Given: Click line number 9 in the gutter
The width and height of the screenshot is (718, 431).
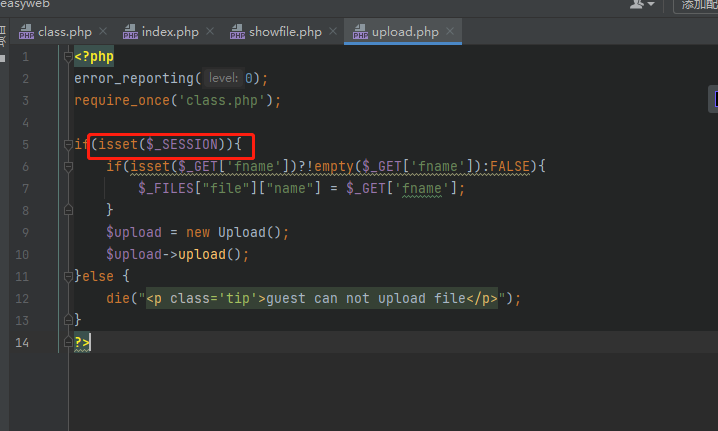Looking at the screenshot, I should click(25, 233).
